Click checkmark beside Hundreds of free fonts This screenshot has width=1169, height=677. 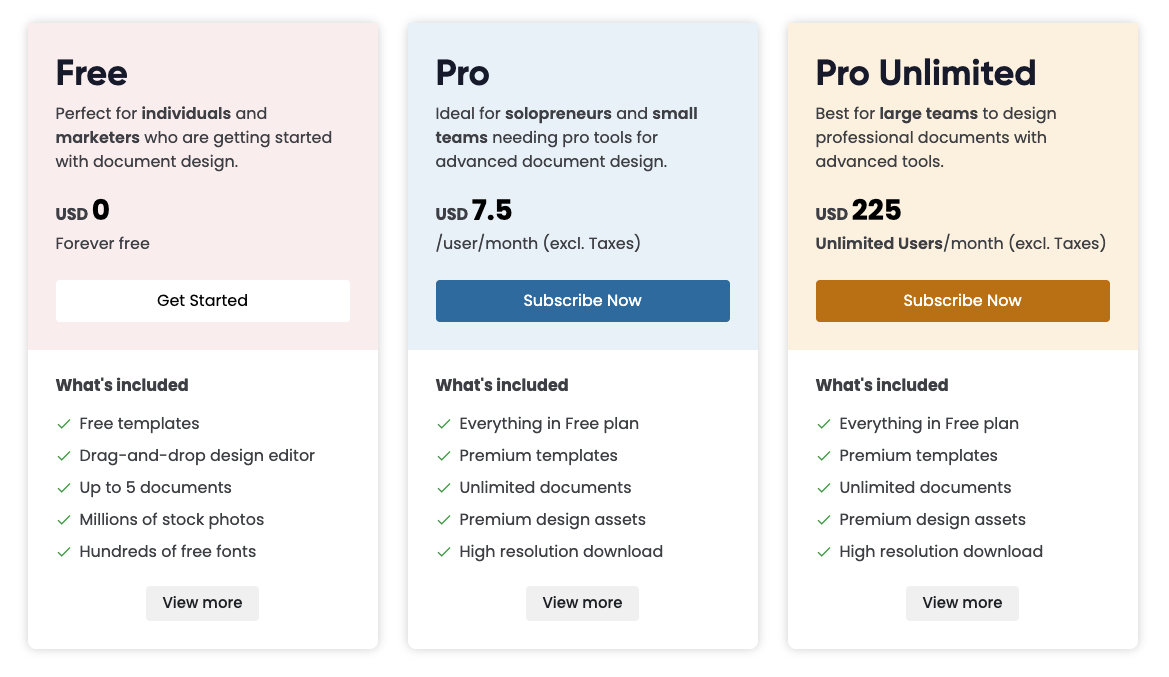tap(64, 552)
